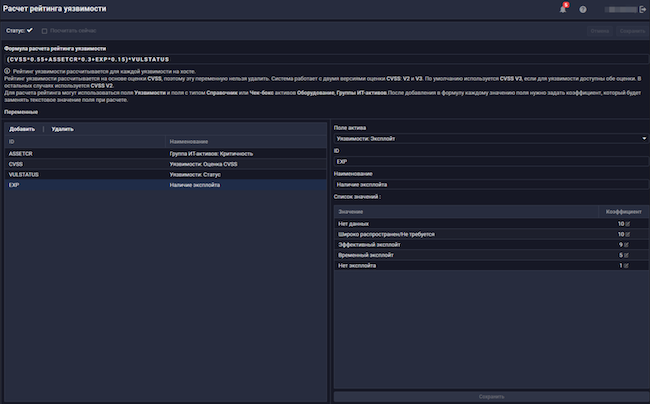Edit coefficient for Эффективный эксплойт row
The image size is (650, 404).
[628, 244]
